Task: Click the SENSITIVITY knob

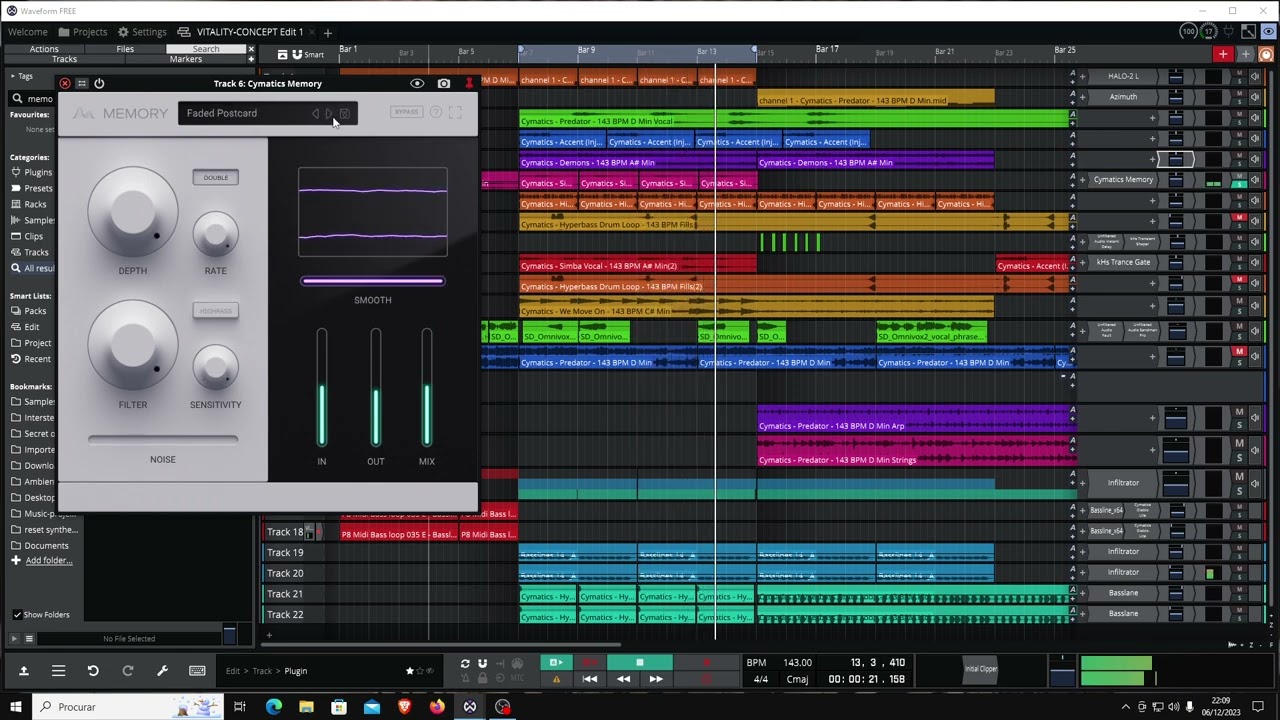Action: tap(215, 368)
